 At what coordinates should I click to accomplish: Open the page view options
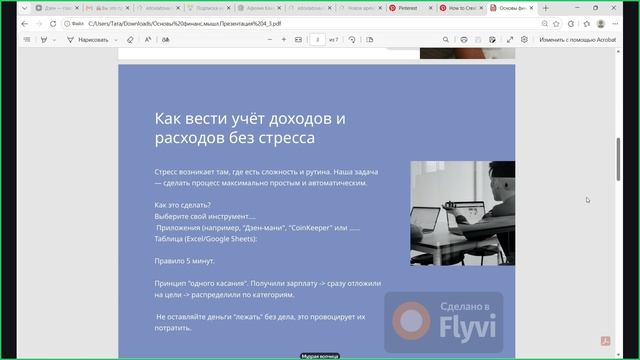[x=370, y=40]
